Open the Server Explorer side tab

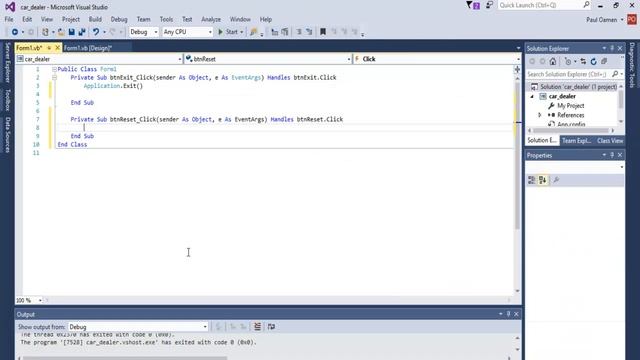[7, 62]
